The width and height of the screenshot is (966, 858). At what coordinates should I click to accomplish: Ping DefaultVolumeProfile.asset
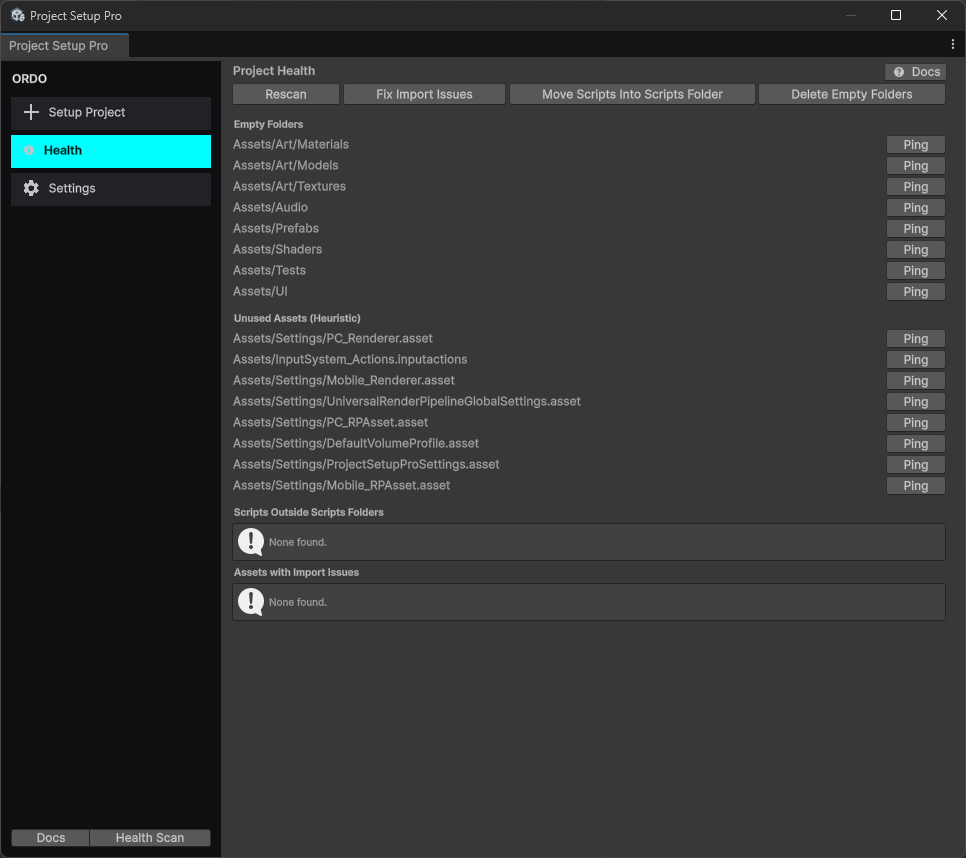pyautogui.click(x=915, y=443)
